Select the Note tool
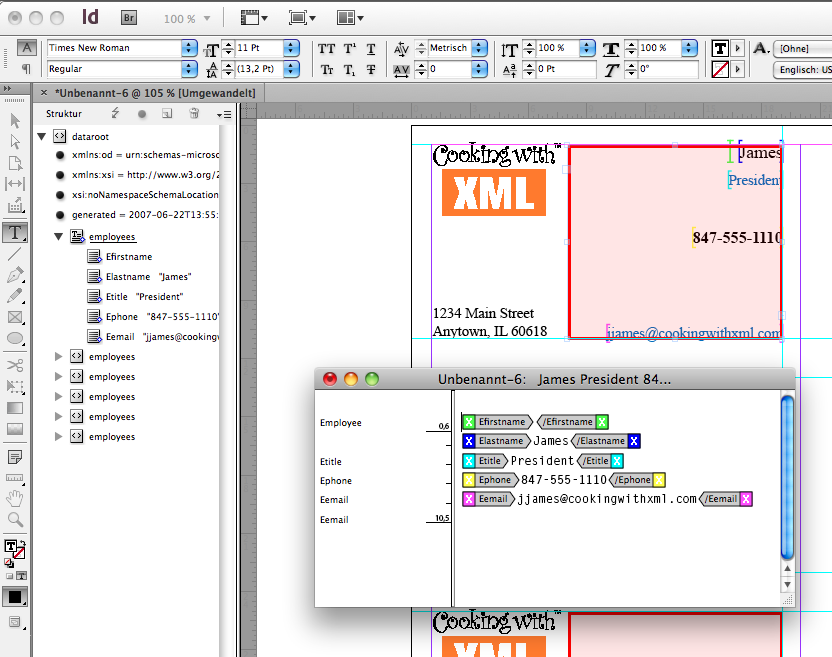 15,456
